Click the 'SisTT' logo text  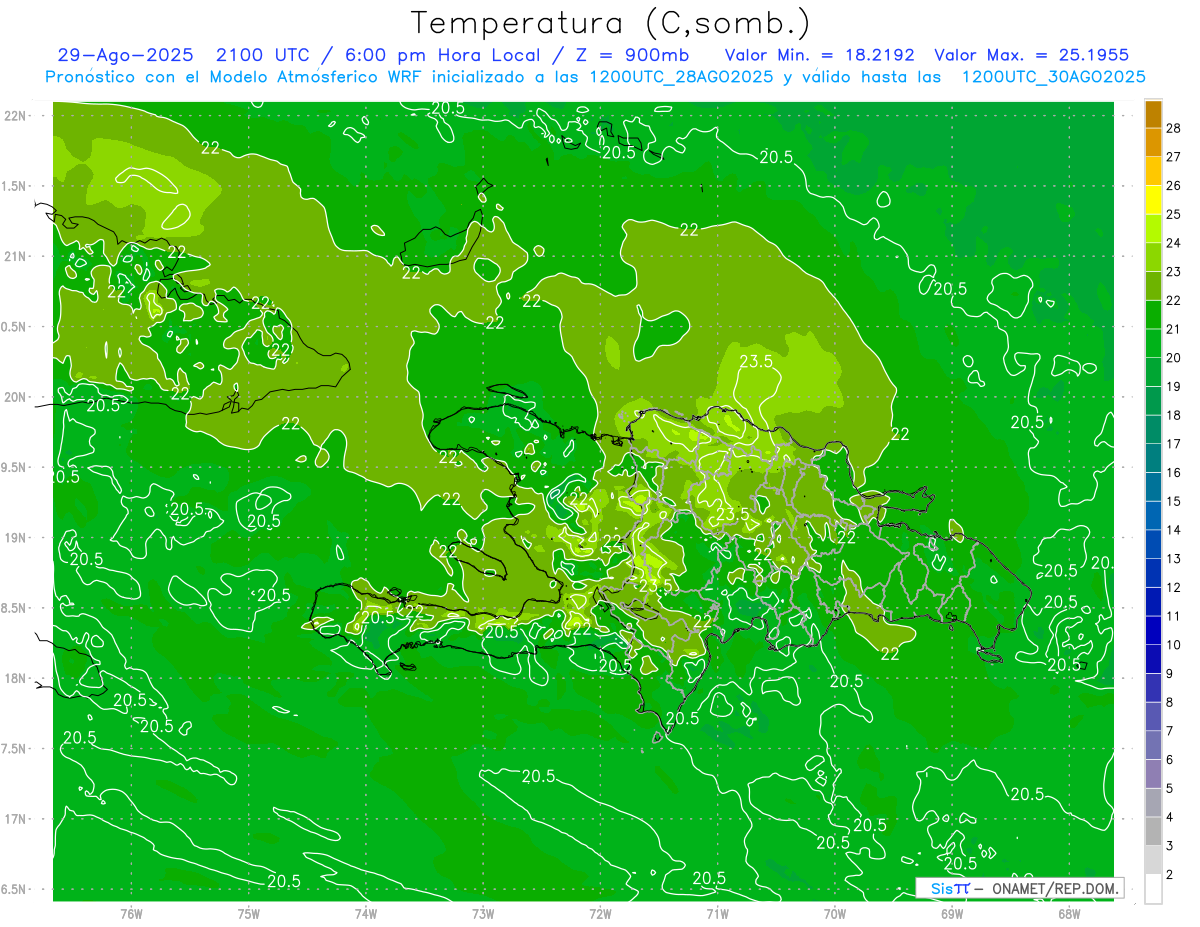point(950,888)
